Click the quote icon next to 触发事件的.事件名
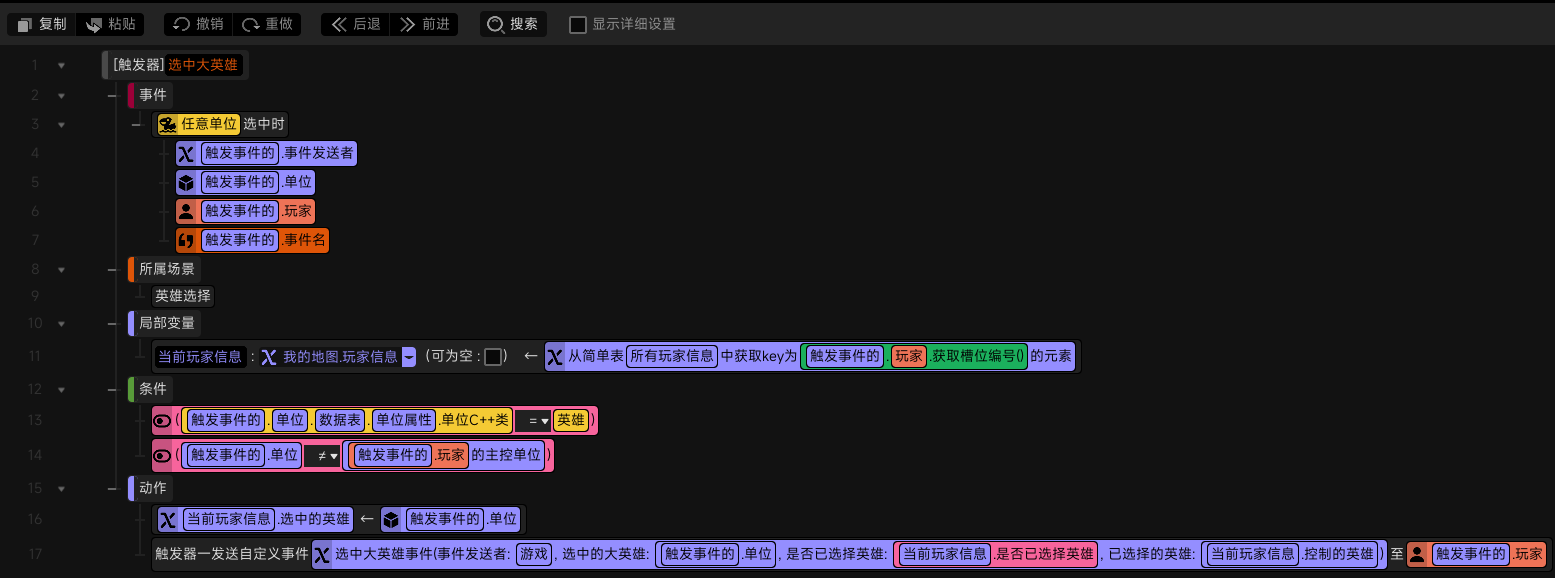Image resolution: width=1555 pixels, height=578 pixels. tap(186, 241)
